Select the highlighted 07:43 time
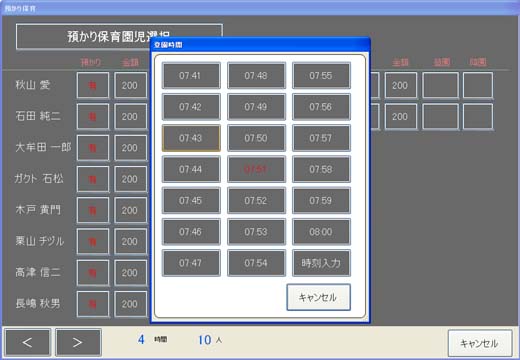 pyautogui.click(x=191, y=138)
